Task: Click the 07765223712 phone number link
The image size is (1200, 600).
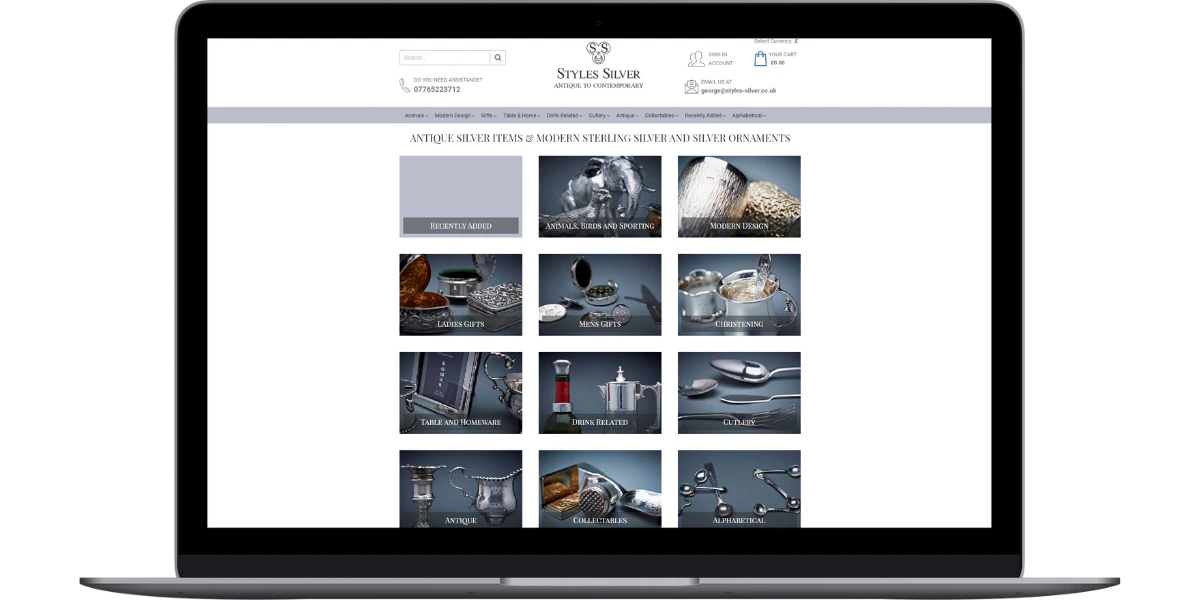Action: pyautogui.click(x=437, y=90)
